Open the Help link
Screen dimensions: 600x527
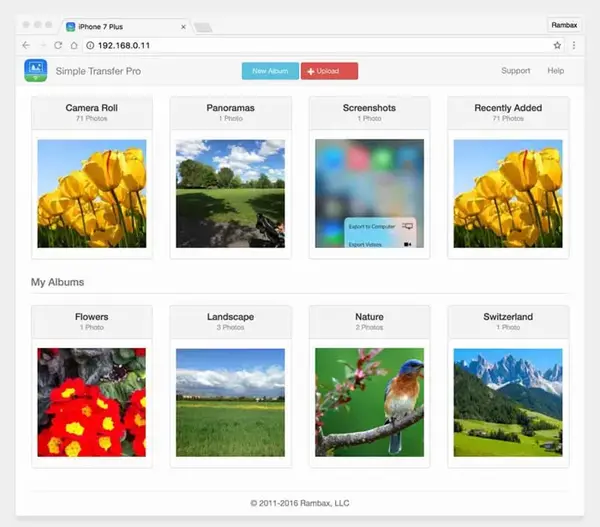click(x=556, y=70)
